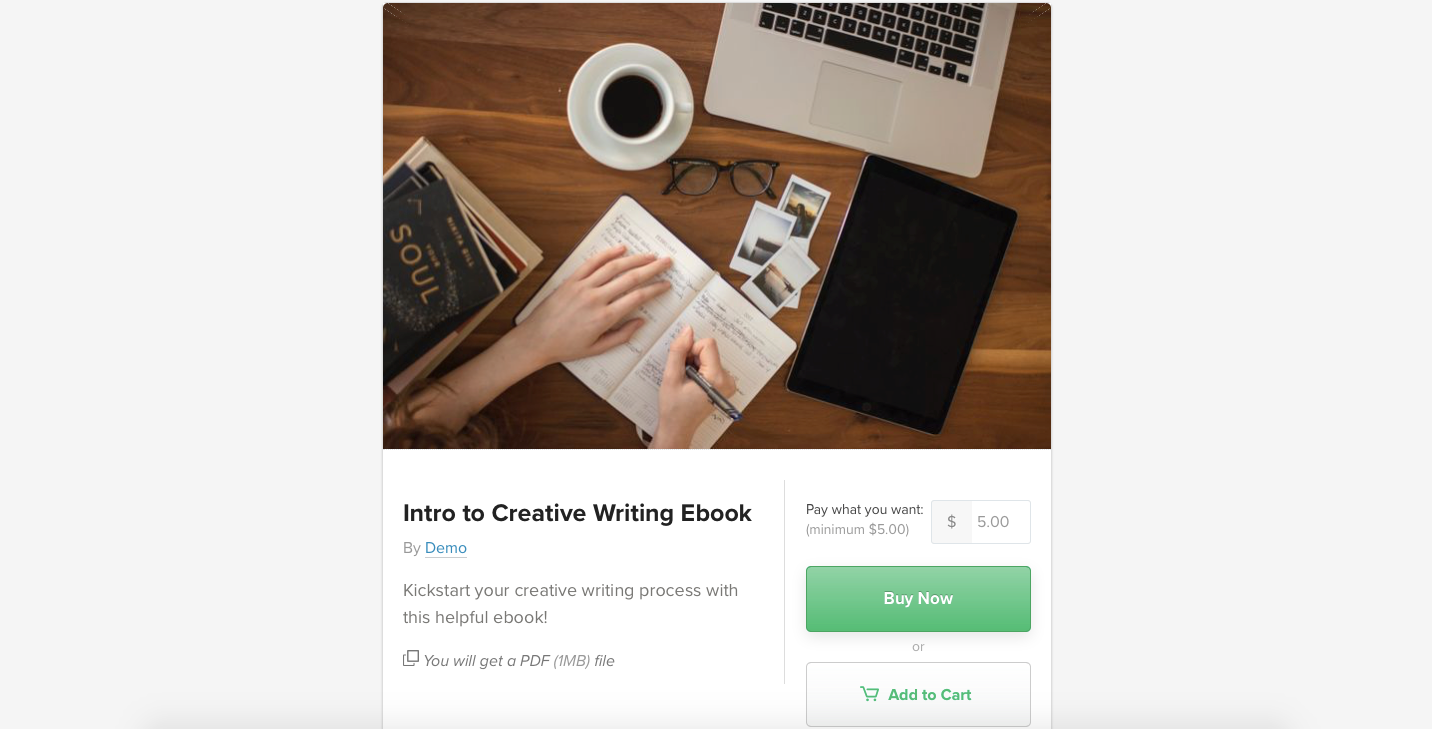
Task: Click the coffee cup in product image
Action: (x=631, y=105)
